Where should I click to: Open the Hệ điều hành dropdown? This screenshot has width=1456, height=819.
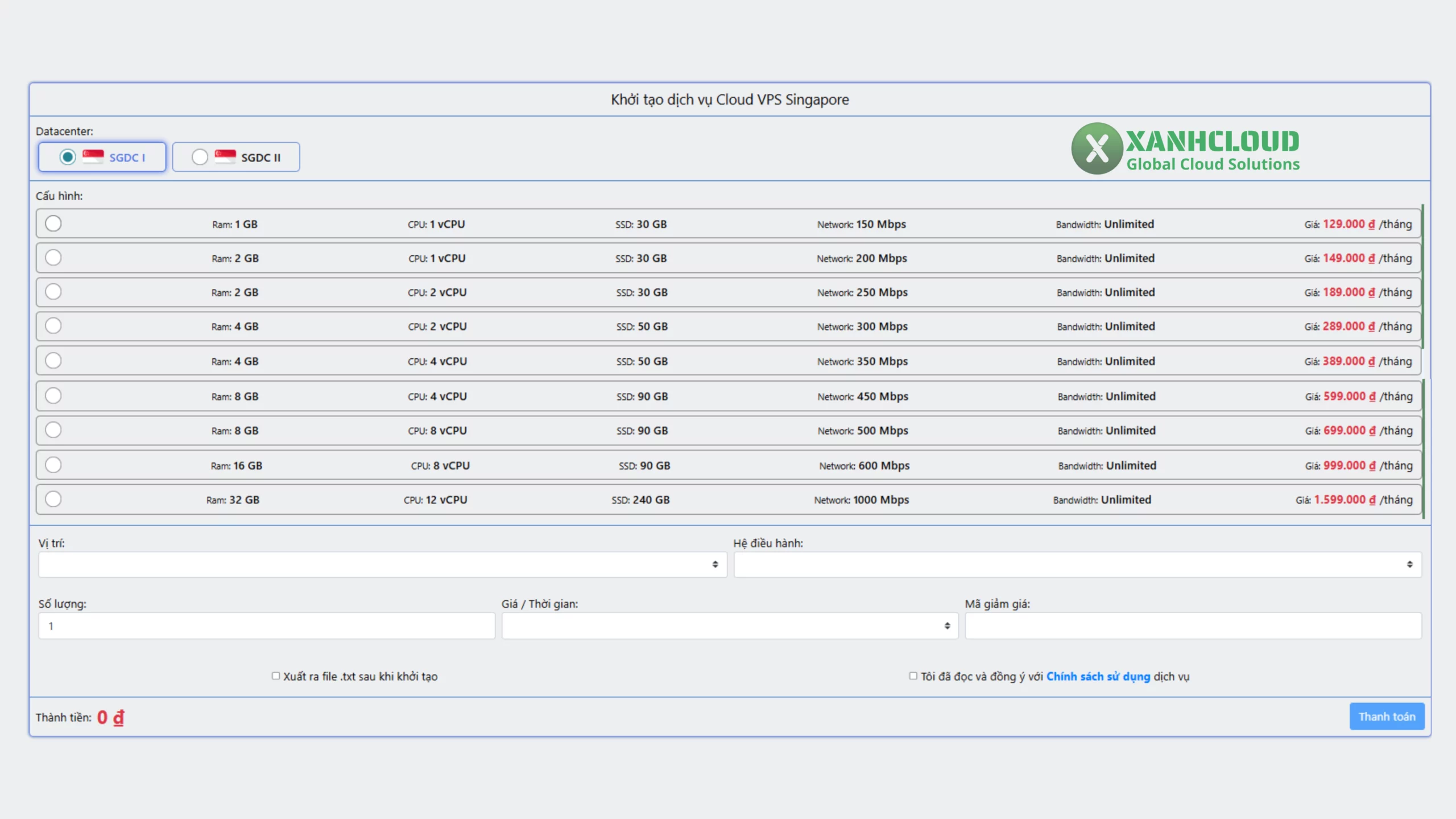coord(1077,564)
